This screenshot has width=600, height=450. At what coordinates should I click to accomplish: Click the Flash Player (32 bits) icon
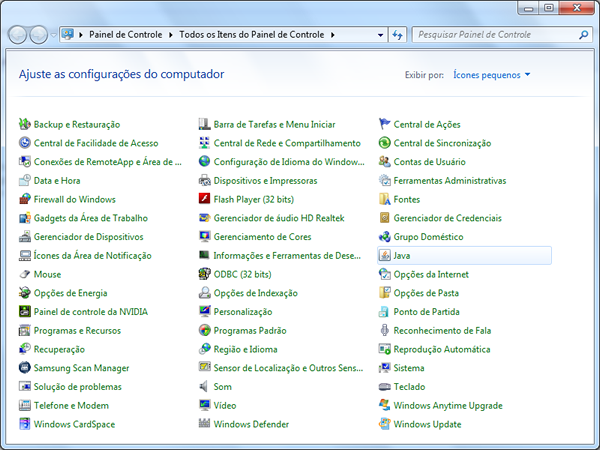click(x=205, y=199)
